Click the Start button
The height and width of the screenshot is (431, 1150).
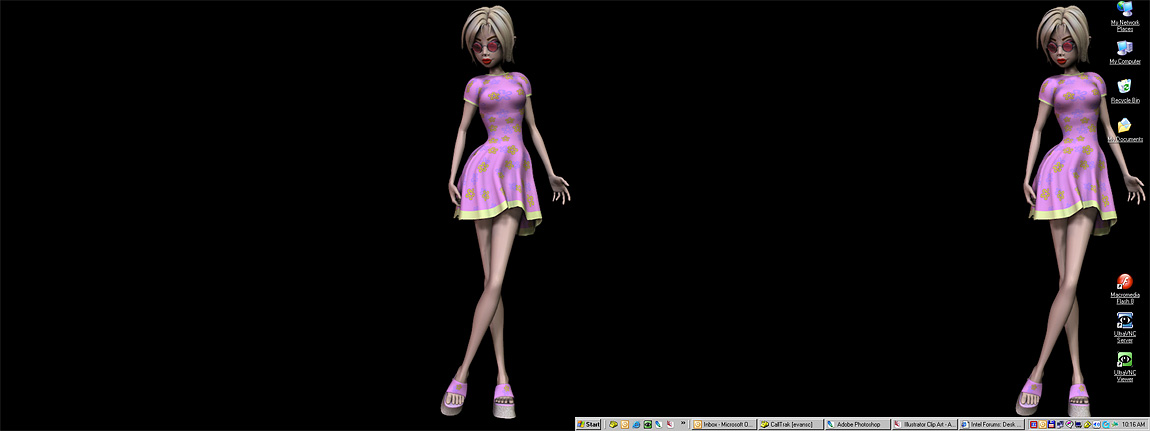[x=588, y=424]
